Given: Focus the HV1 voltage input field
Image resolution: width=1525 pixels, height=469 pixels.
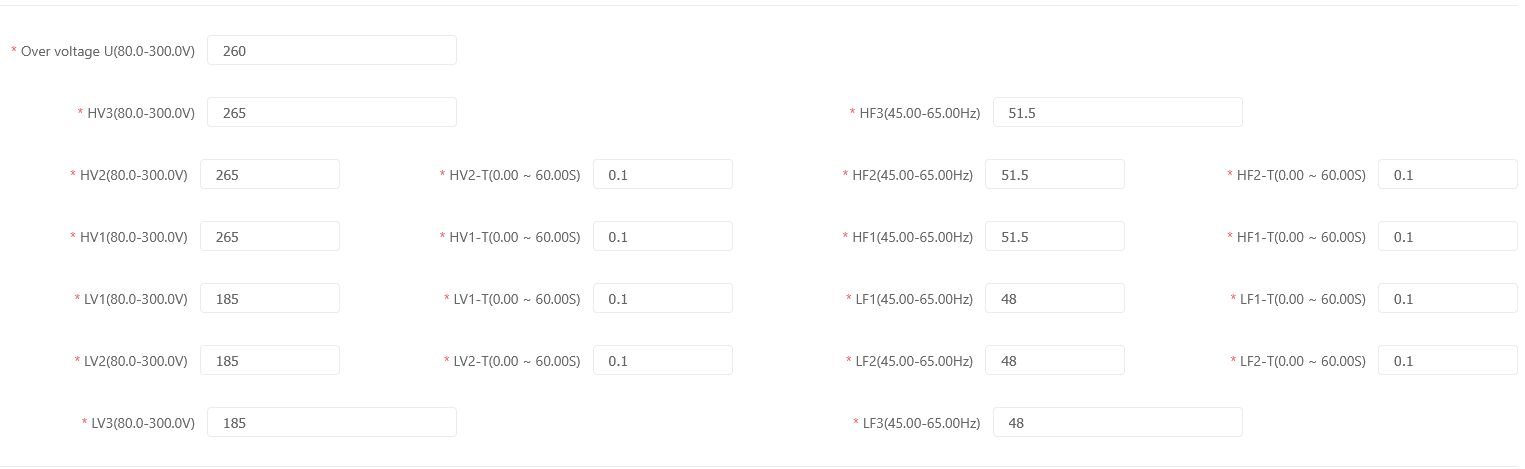Looking at the screenshot, I should click(x=270, y=237).
